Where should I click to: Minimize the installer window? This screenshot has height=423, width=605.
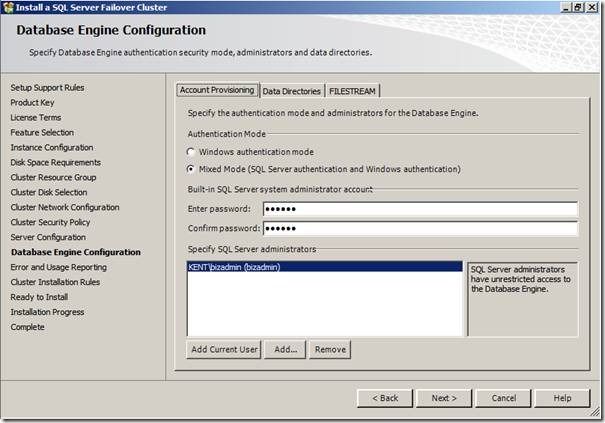[566, 7]
